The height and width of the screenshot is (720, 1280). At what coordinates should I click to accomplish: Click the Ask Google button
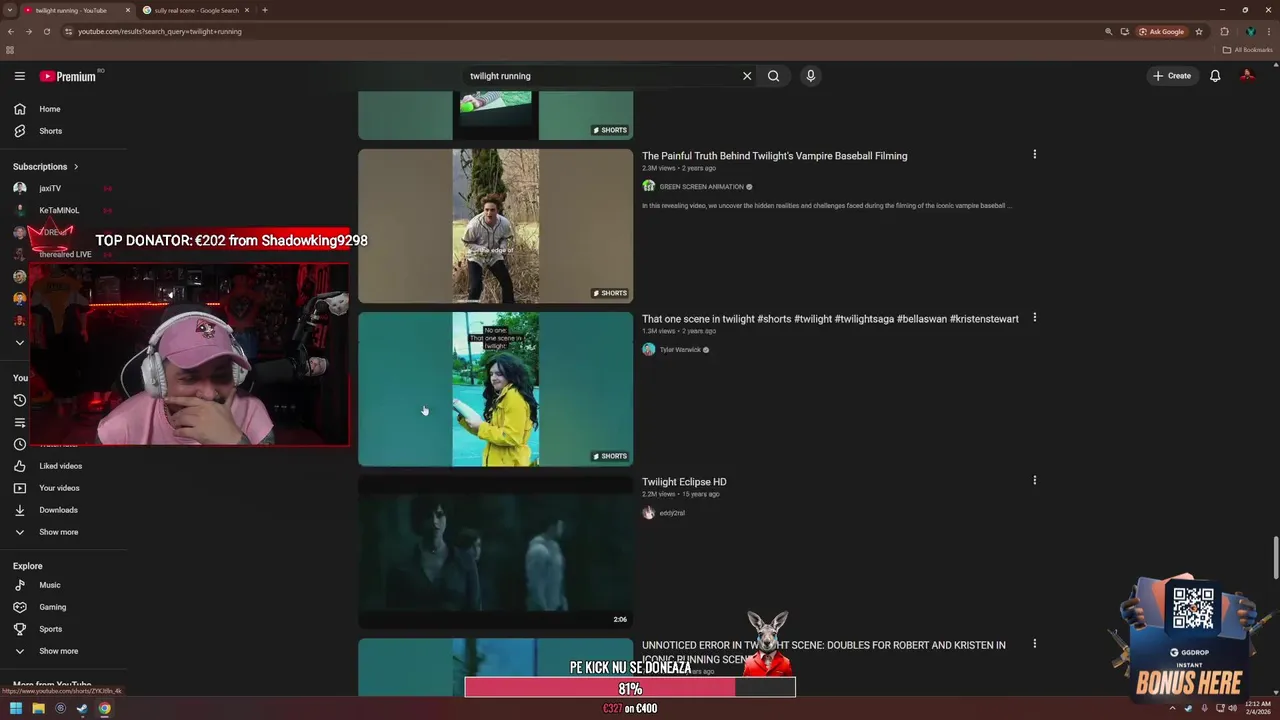click(x=1161, y=31)
